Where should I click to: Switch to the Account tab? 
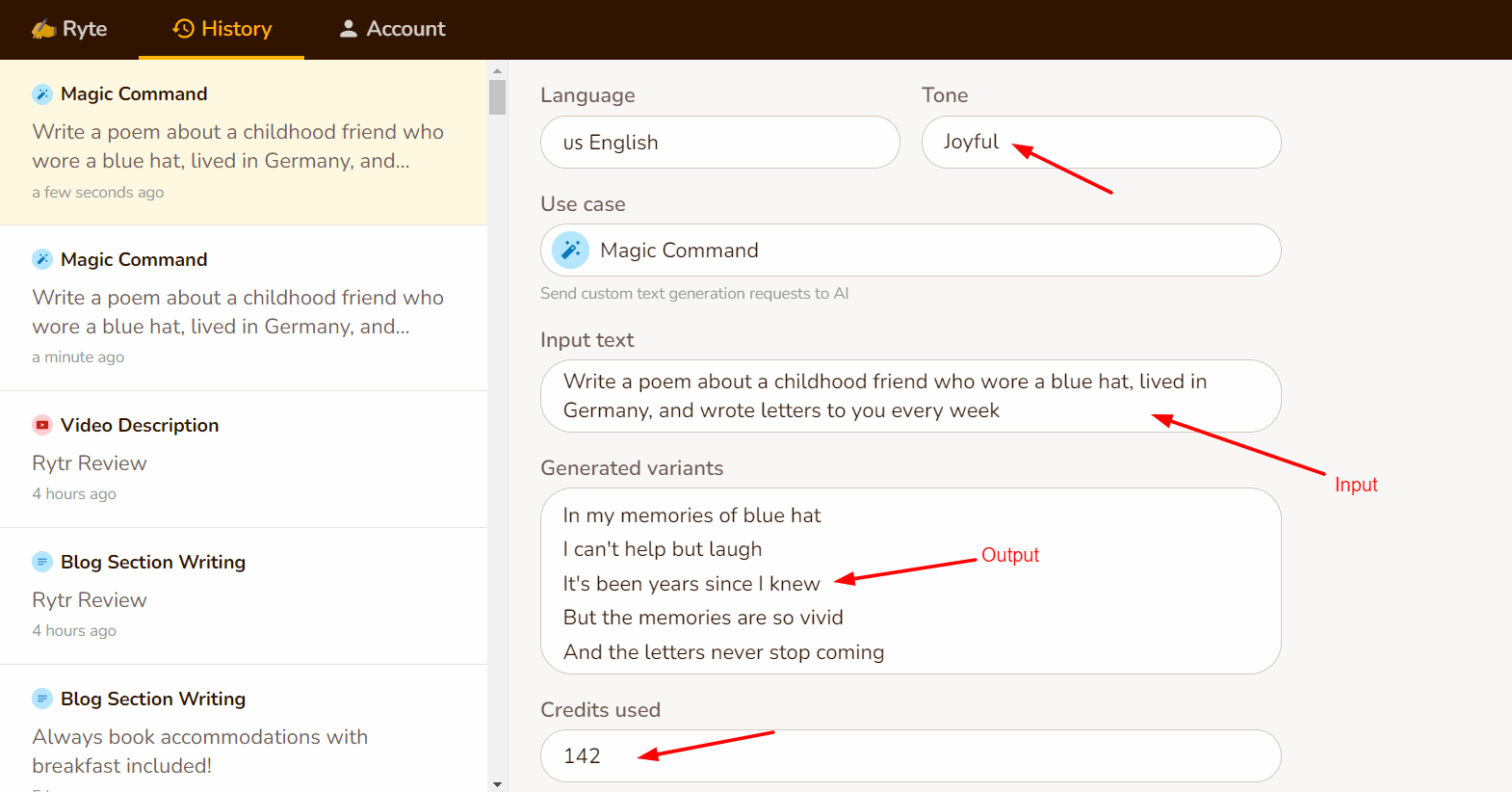pyautogui.click(x=392, y=29)
